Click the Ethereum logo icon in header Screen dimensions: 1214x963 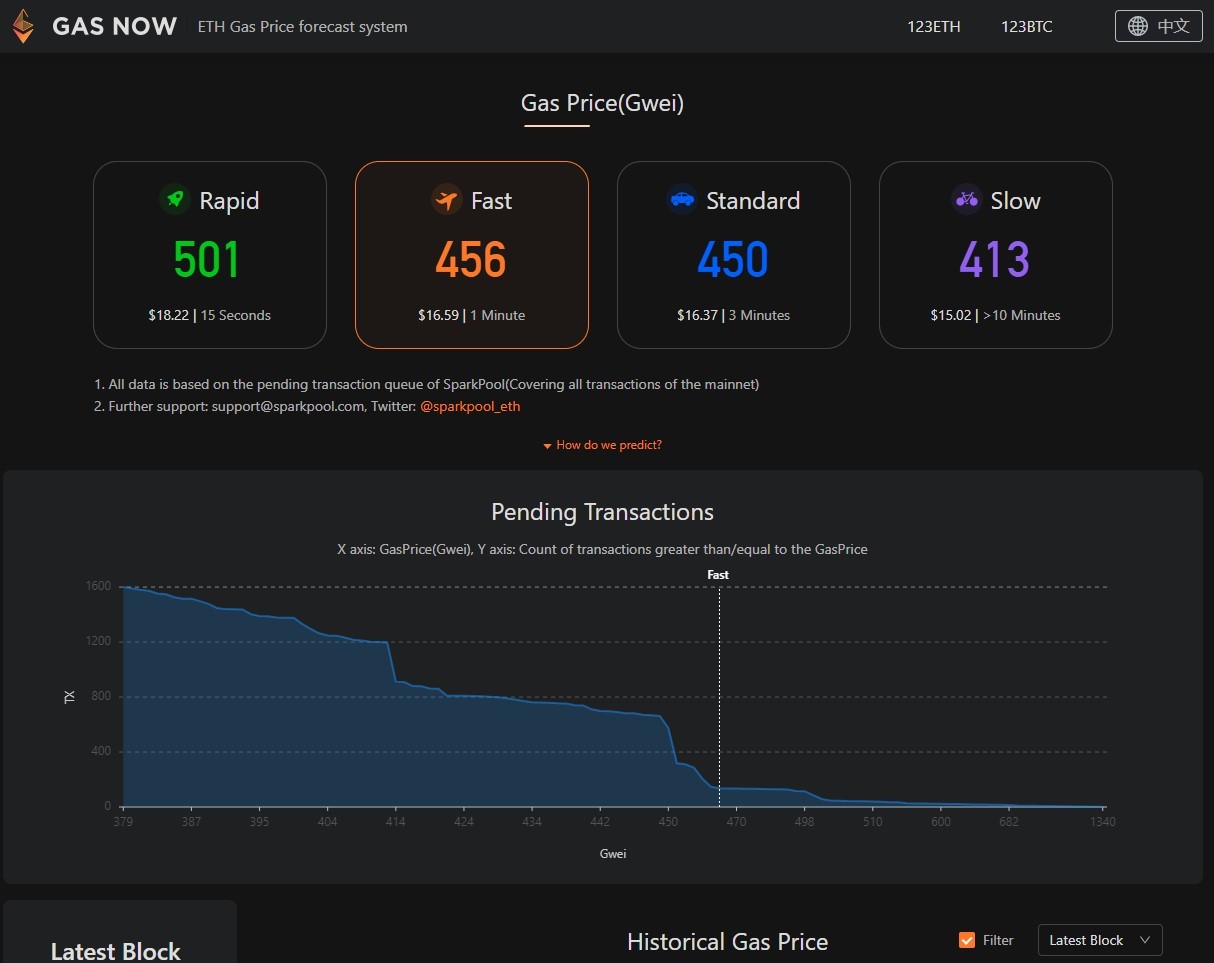[x=23, y=26]
